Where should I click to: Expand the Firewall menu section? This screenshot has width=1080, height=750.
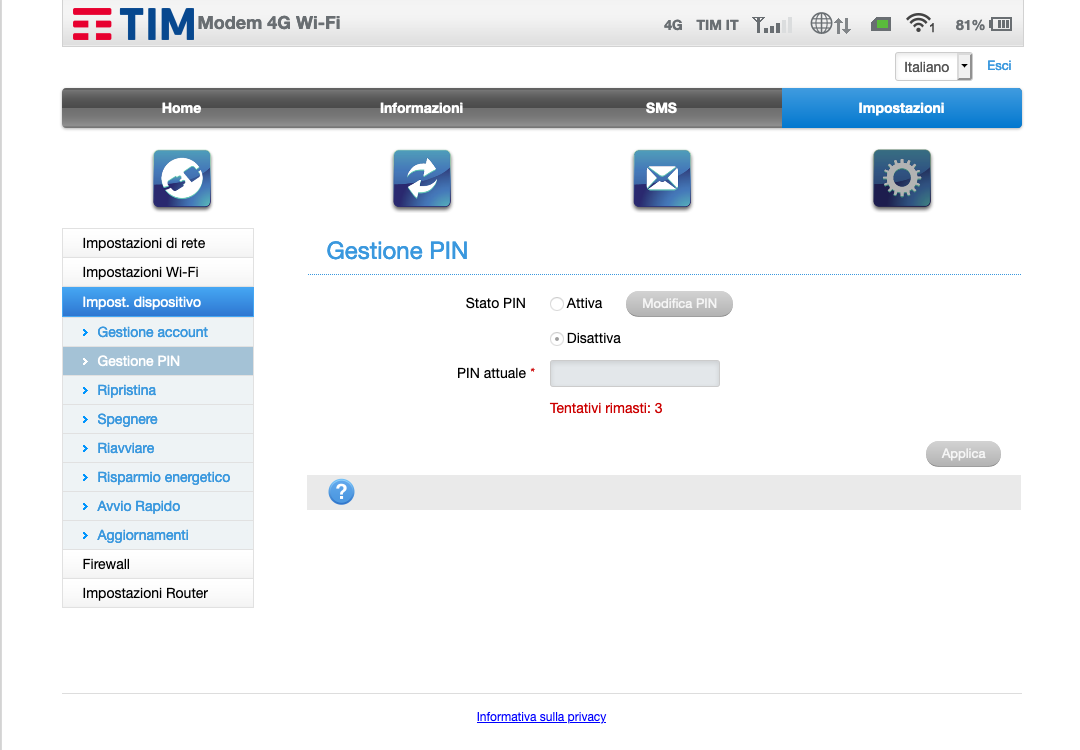(158, 564)
